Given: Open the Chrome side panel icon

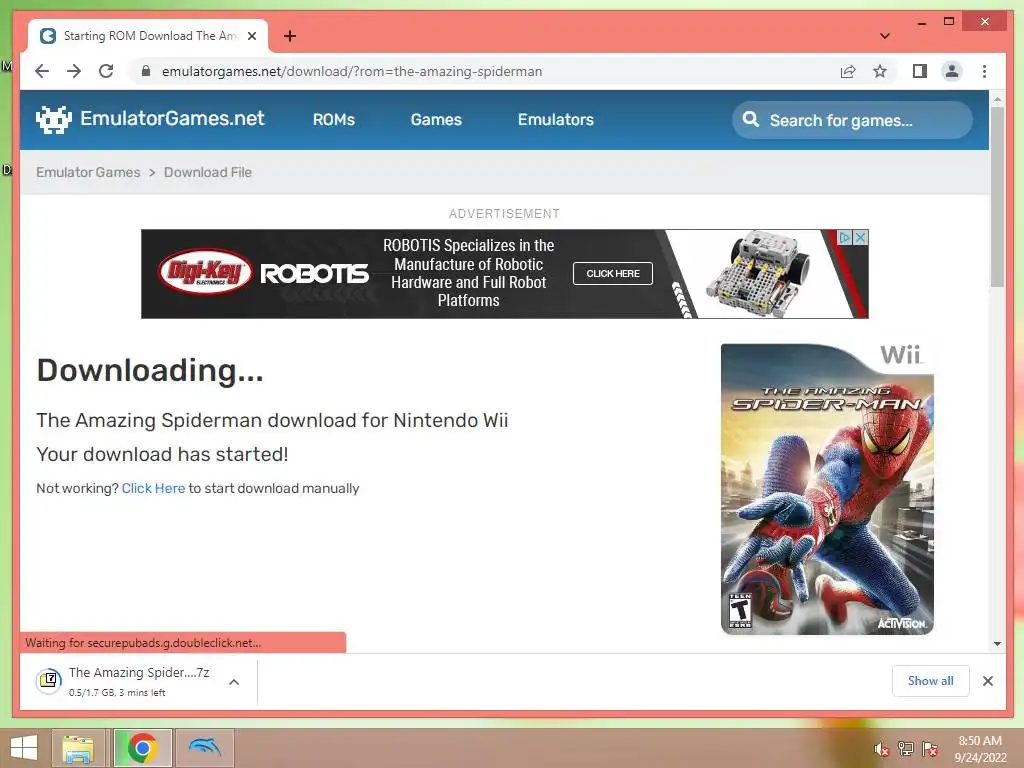Looking at the screenshot, I should [920, 71].
